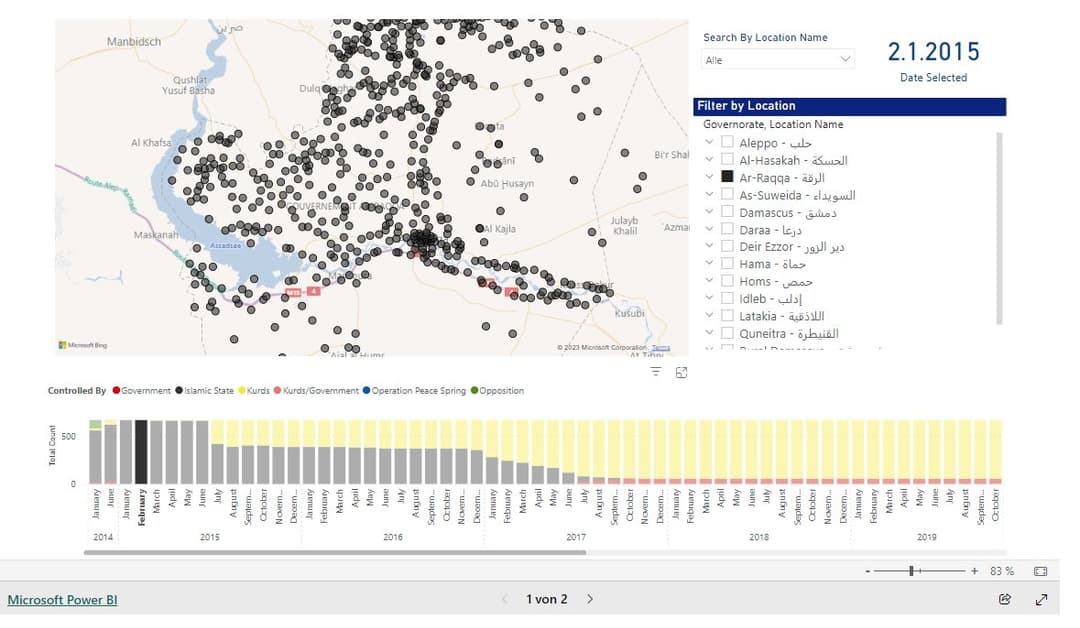The height and width of the screenshot is (628, 1080).
Task: Click the zoom out minus icon
Action: (x=868, y=571)
